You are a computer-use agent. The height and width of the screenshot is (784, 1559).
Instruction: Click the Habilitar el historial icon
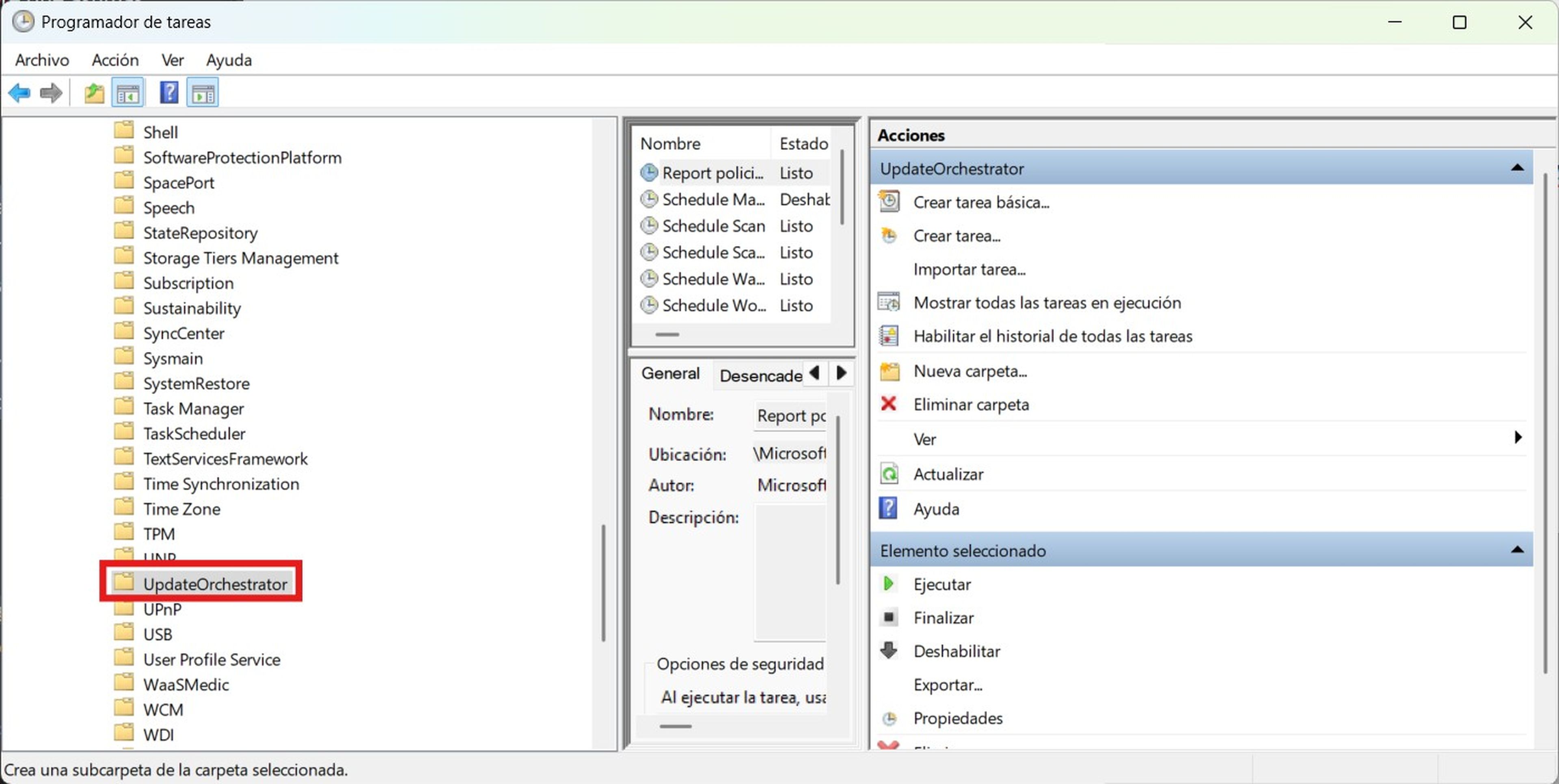point(889,336)
